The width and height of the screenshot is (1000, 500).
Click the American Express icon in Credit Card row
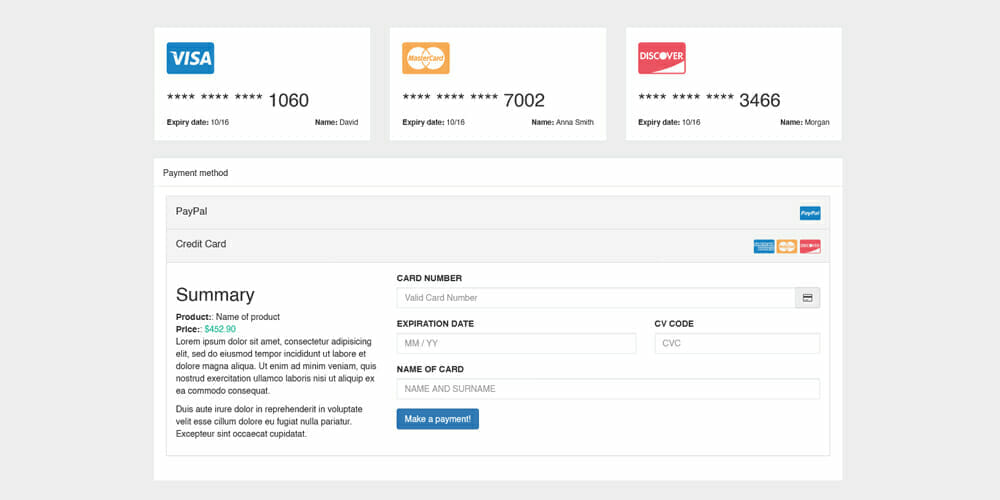point(764,246)
